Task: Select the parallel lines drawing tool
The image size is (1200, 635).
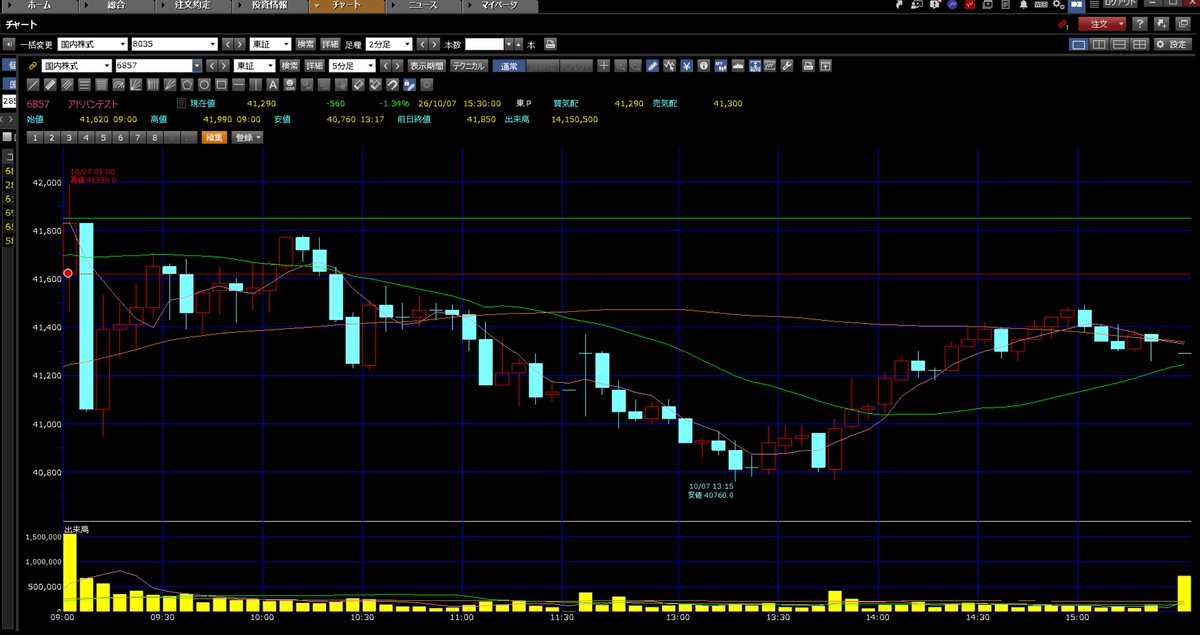Action: click(67, 84)
